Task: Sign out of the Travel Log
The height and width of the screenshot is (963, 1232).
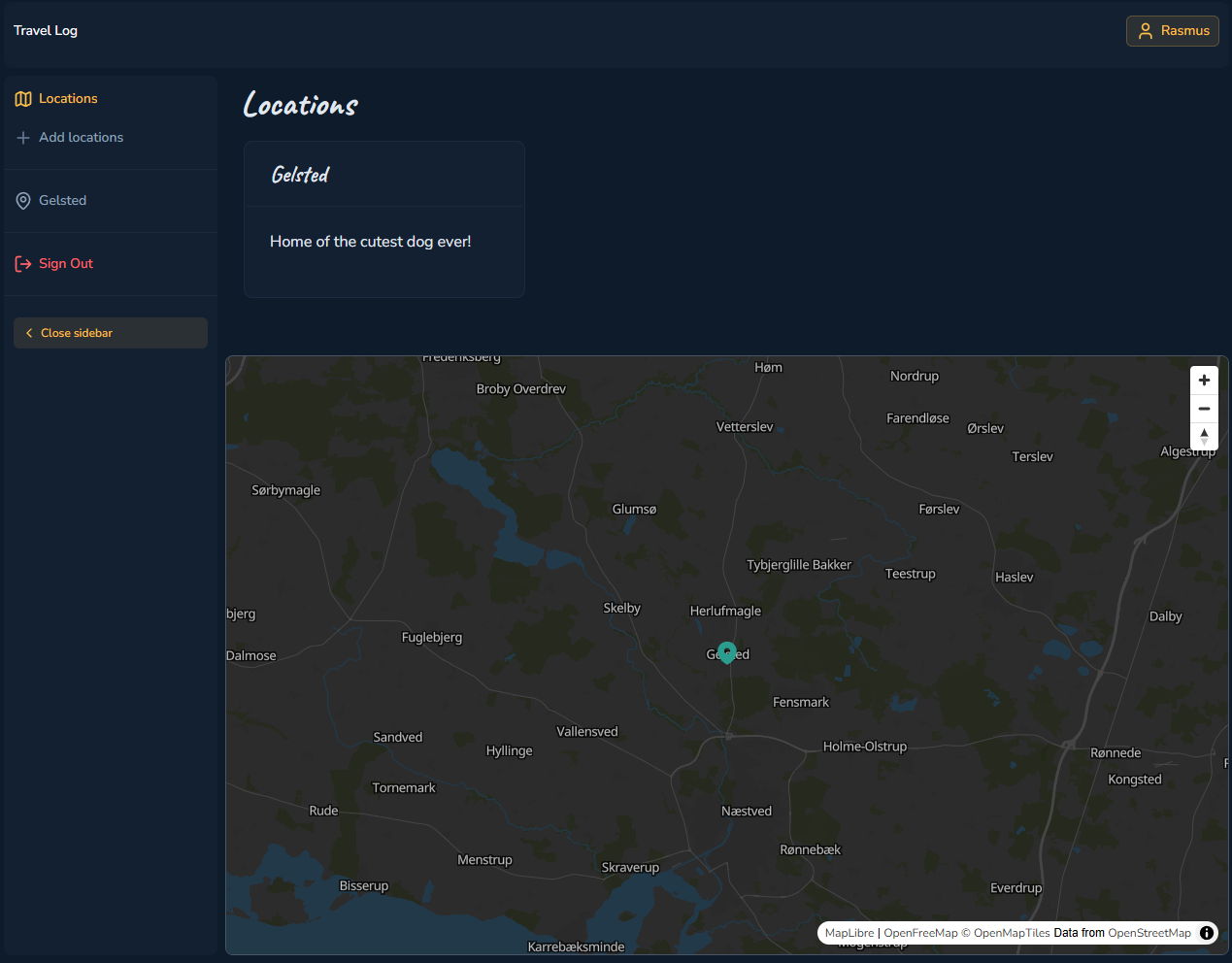Action: [x=65, y=263]
